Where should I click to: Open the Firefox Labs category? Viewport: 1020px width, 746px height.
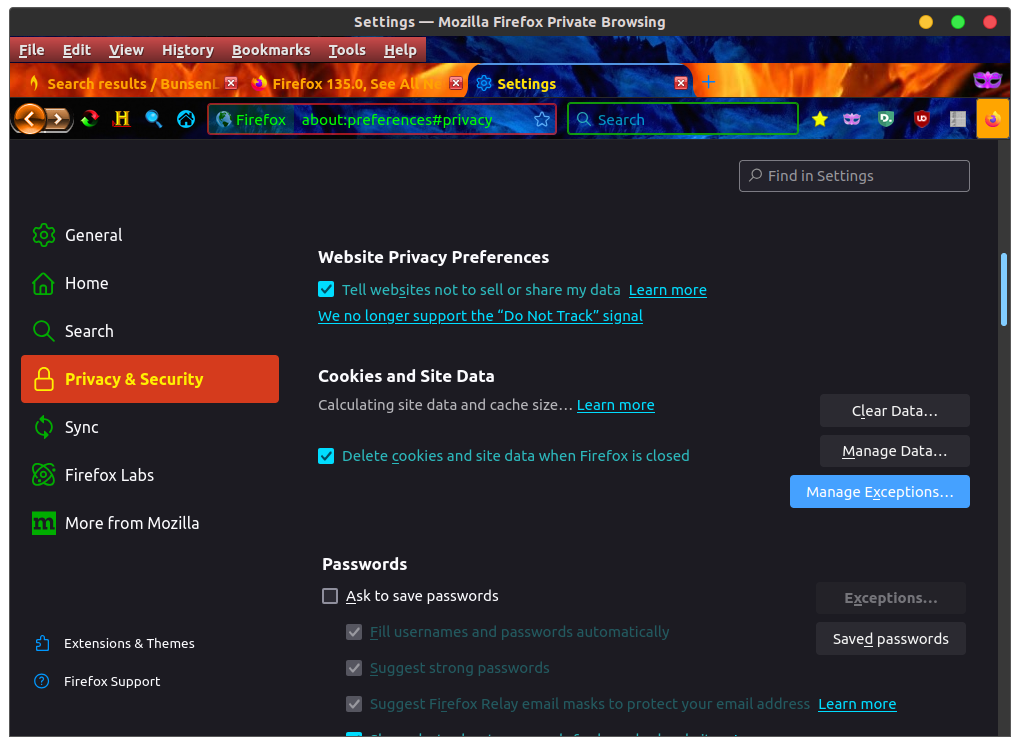click(x=150, y=475)
